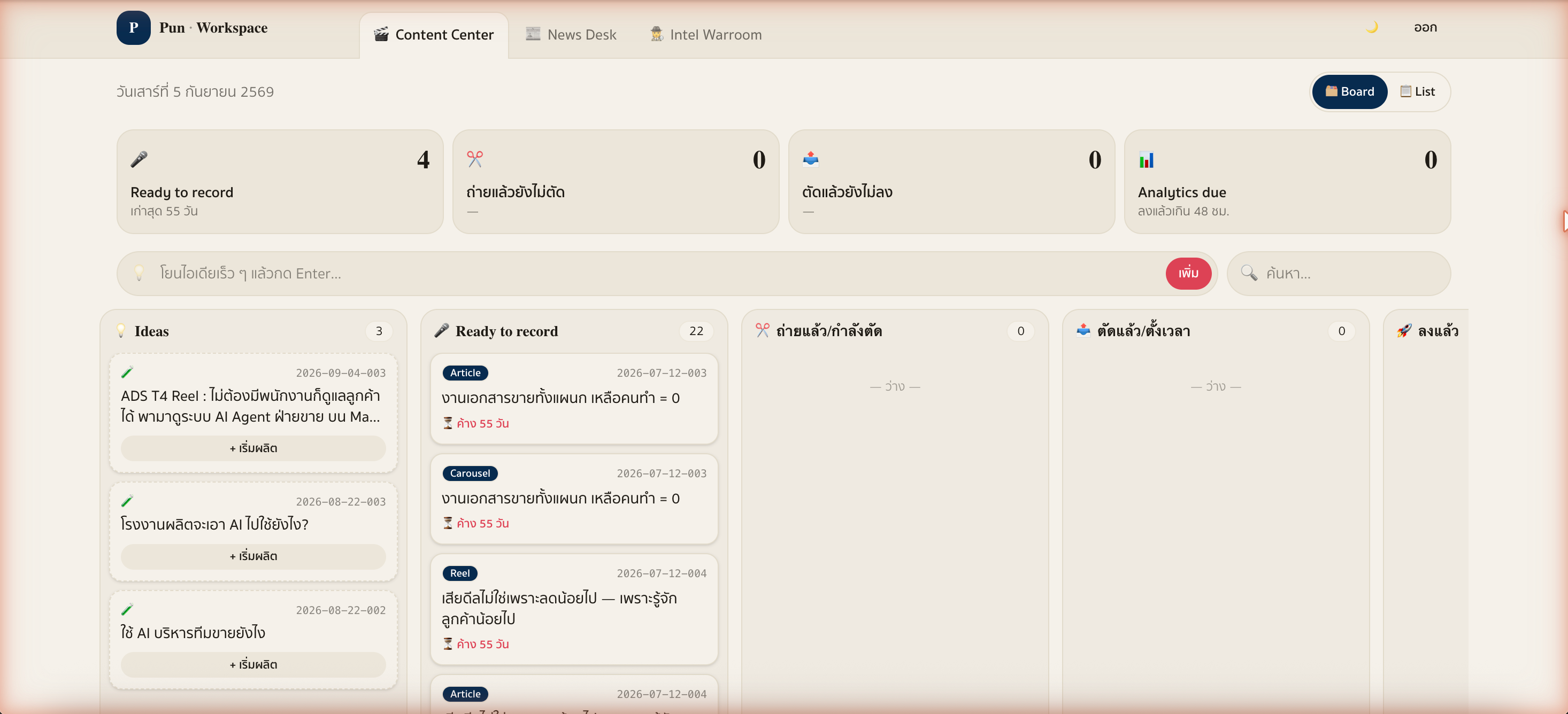Click the pencil icon on idea 2026-08-22-002
This screenshot has width=1568, height=714.
click(x=127, y=609)
